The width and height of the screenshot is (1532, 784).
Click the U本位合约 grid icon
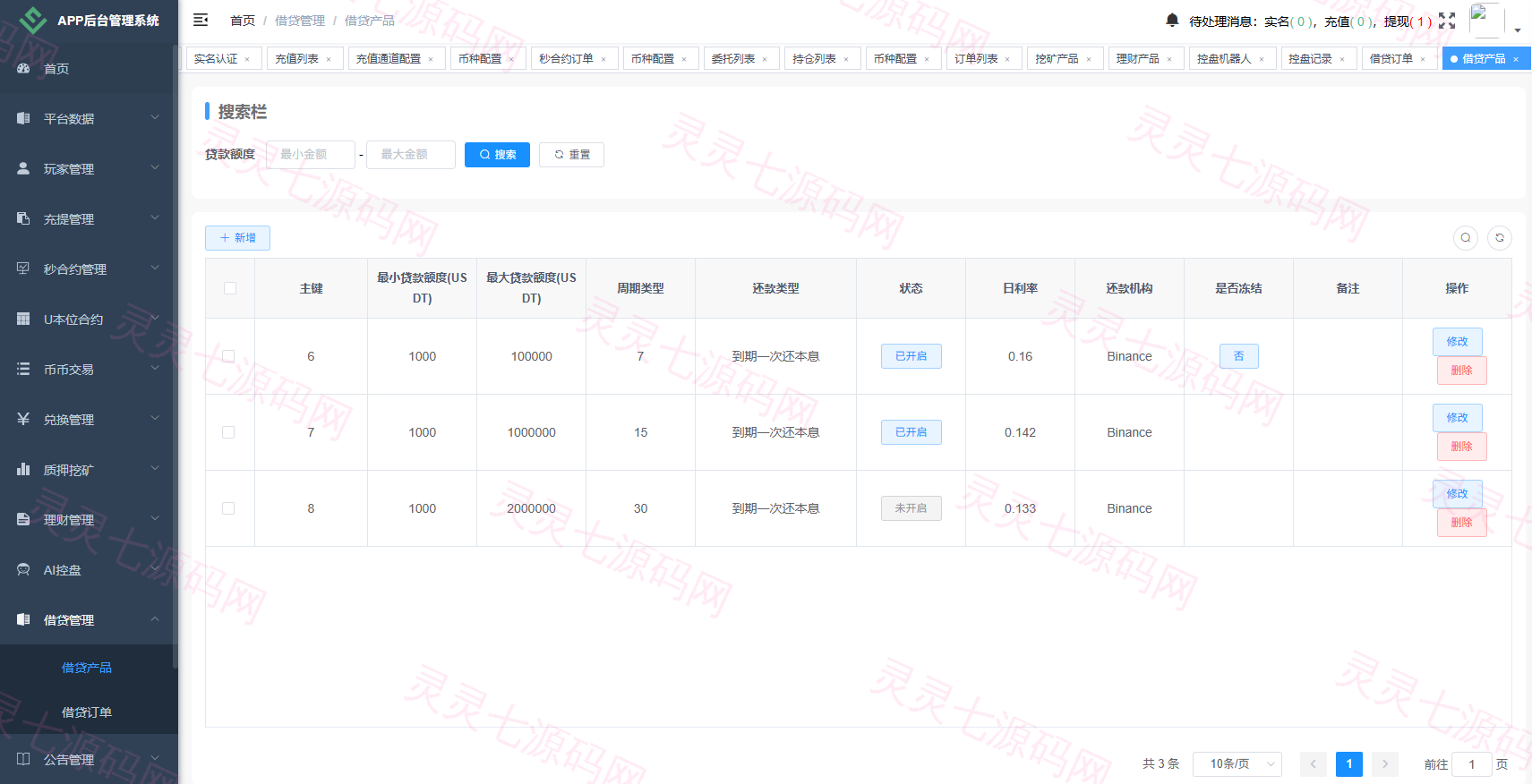[x=23, y=319]
